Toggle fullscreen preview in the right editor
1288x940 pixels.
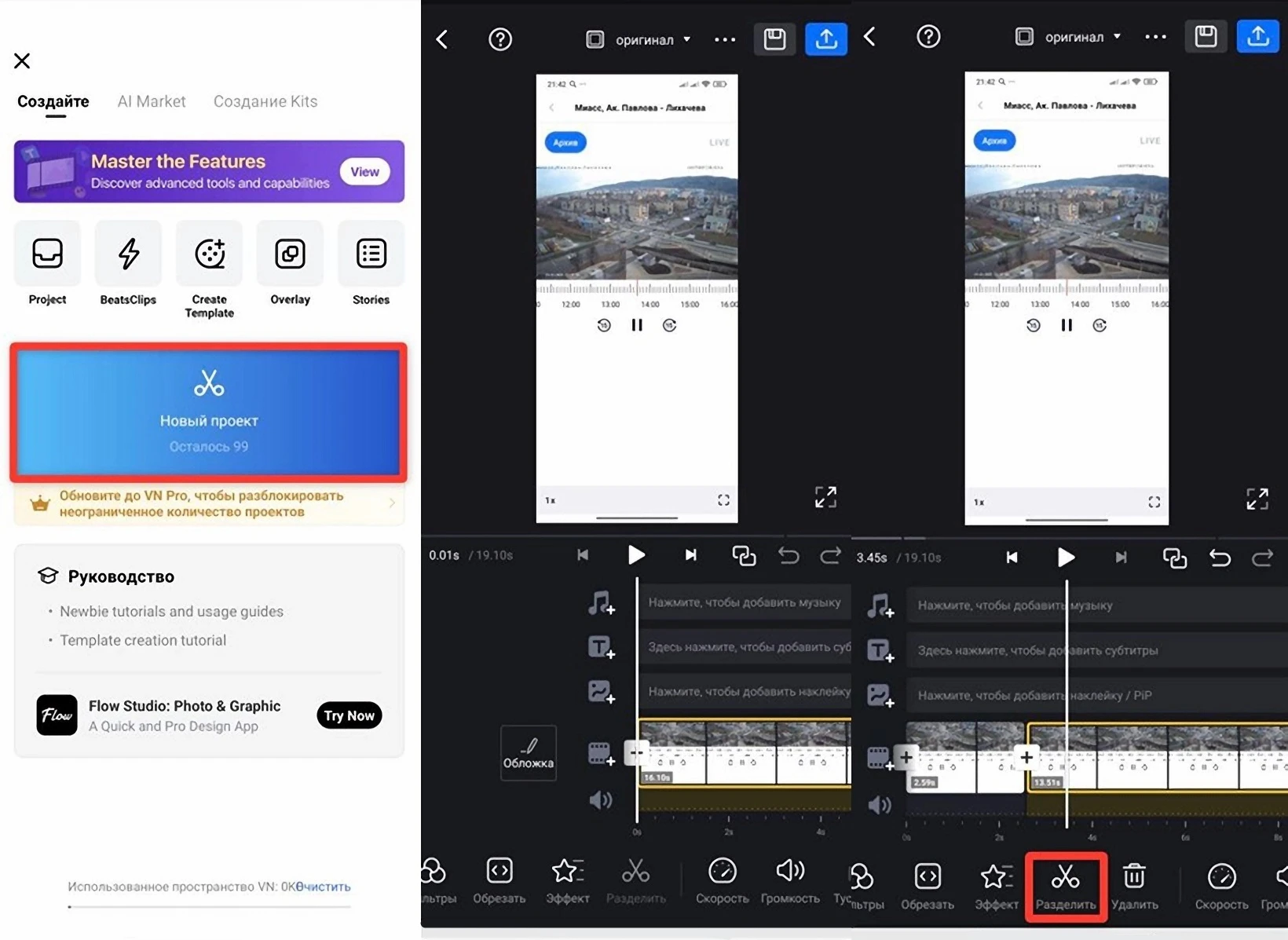(1257, 499)
